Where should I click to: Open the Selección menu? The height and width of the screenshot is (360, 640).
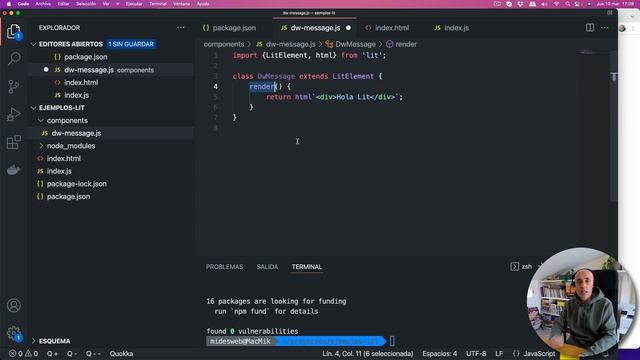click(x=86, y=4)
